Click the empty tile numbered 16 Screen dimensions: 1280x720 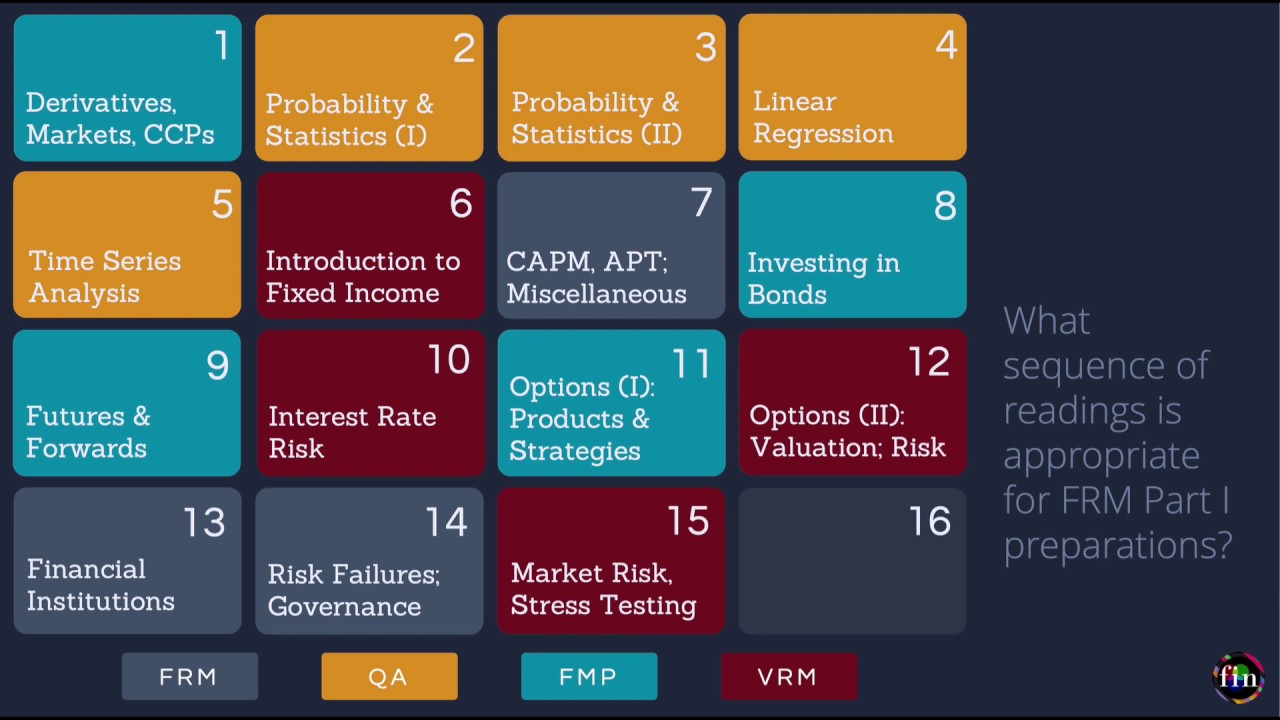click(853, 561)
